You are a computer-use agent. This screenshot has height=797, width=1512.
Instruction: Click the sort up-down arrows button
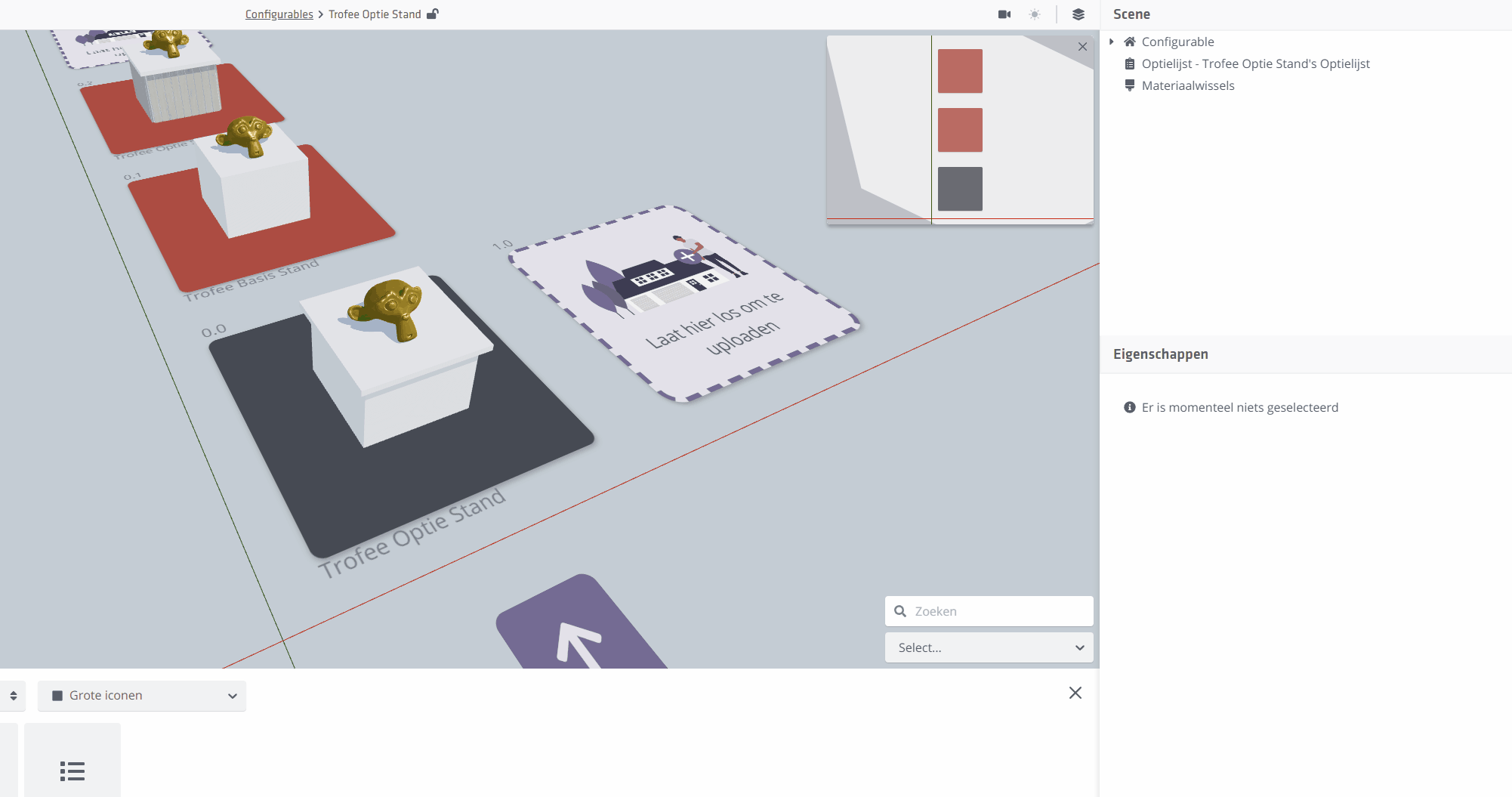click(x=14, y=696)
